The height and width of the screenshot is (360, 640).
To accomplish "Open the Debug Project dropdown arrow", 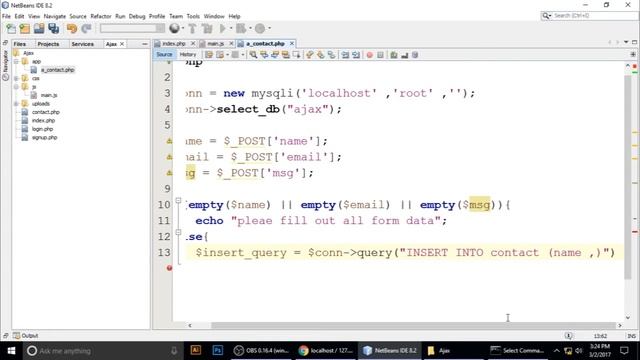I will pyautogui.click(x=250, y=29).
